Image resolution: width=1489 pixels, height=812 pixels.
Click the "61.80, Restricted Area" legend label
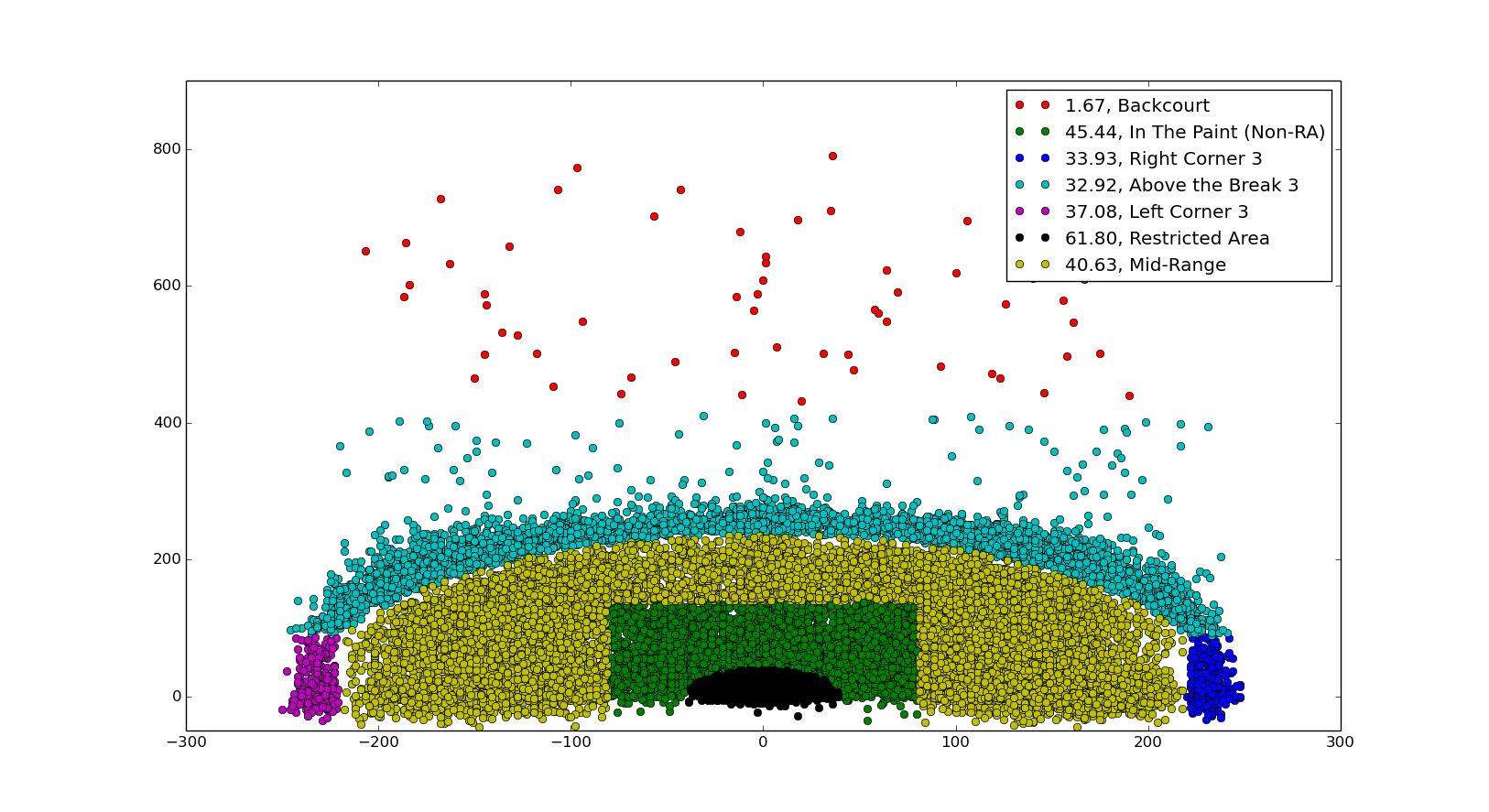(1167, 239)
